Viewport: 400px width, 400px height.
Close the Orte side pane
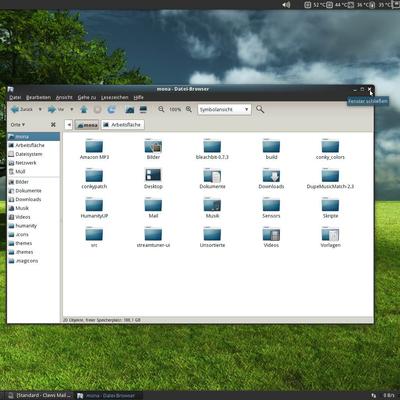53,125
